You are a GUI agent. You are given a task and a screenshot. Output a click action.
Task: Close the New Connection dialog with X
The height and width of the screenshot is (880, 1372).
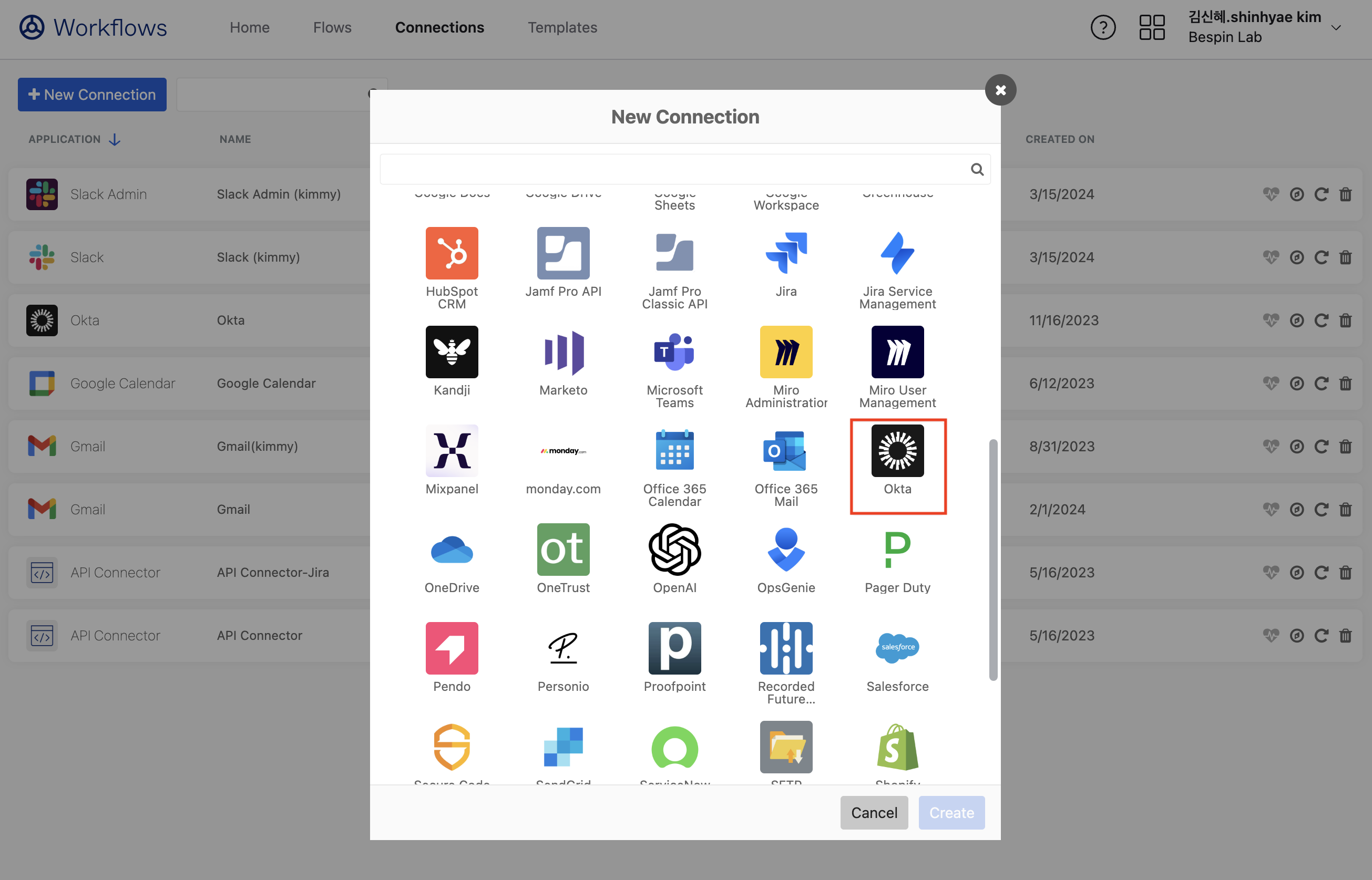pyautogui.click(x=1000, y=90)
